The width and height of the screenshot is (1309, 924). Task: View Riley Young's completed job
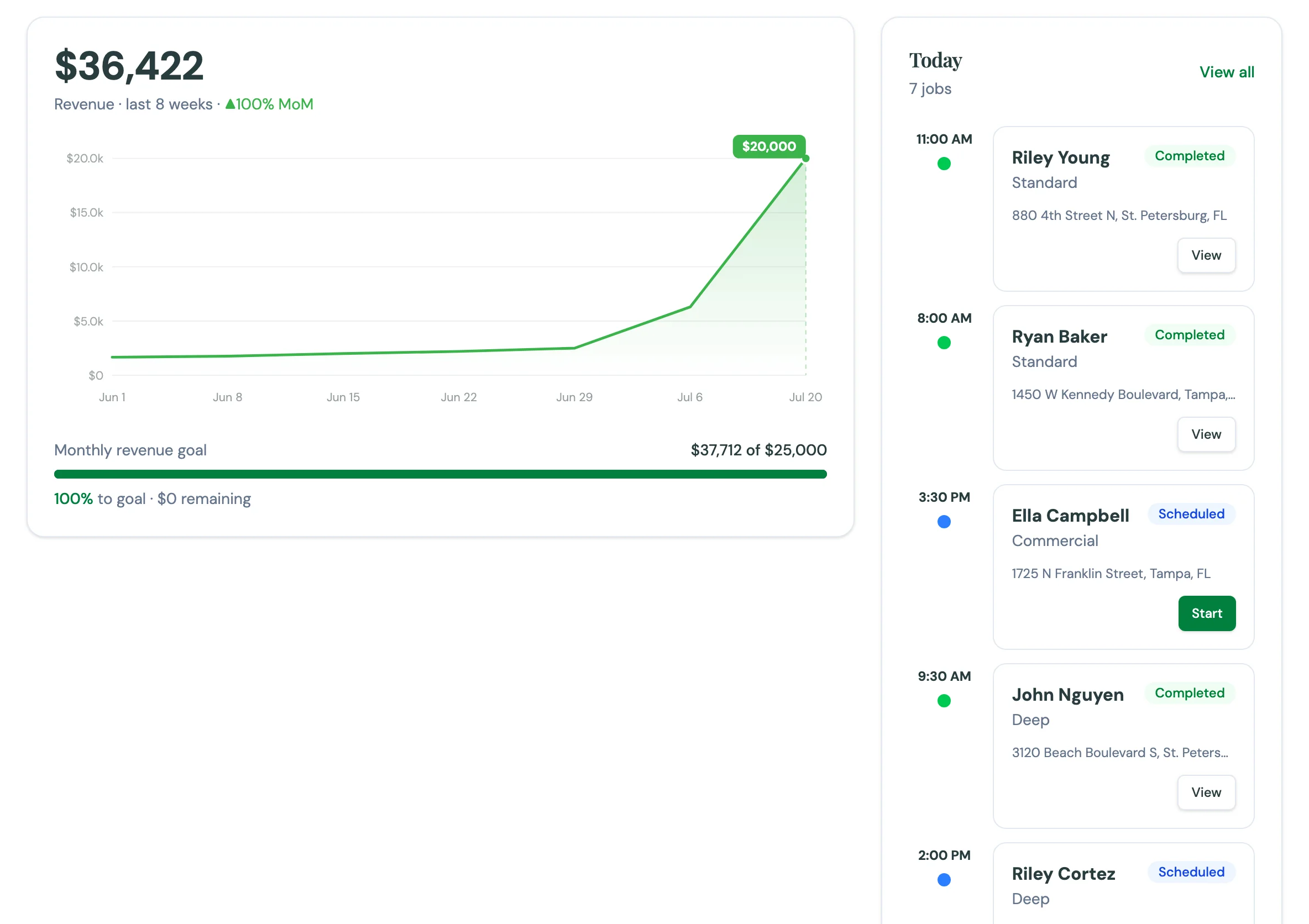(1206, 255)
